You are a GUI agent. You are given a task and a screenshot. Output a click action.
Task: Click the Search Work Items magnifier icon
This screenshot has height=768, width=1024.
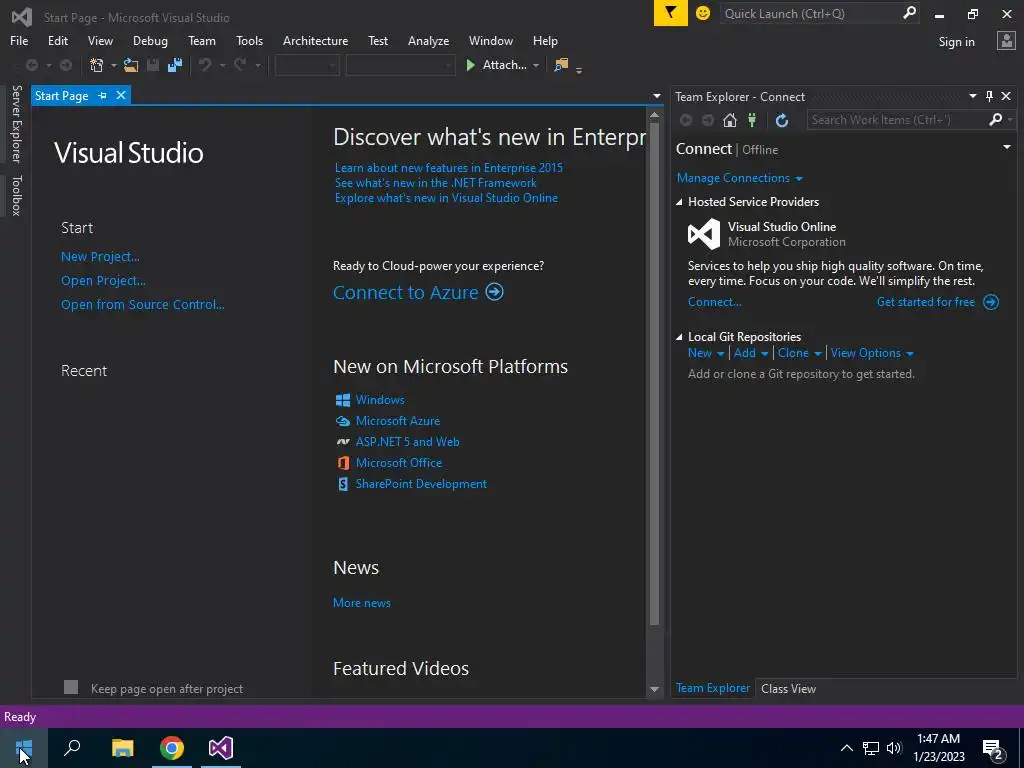click(995, 120)
